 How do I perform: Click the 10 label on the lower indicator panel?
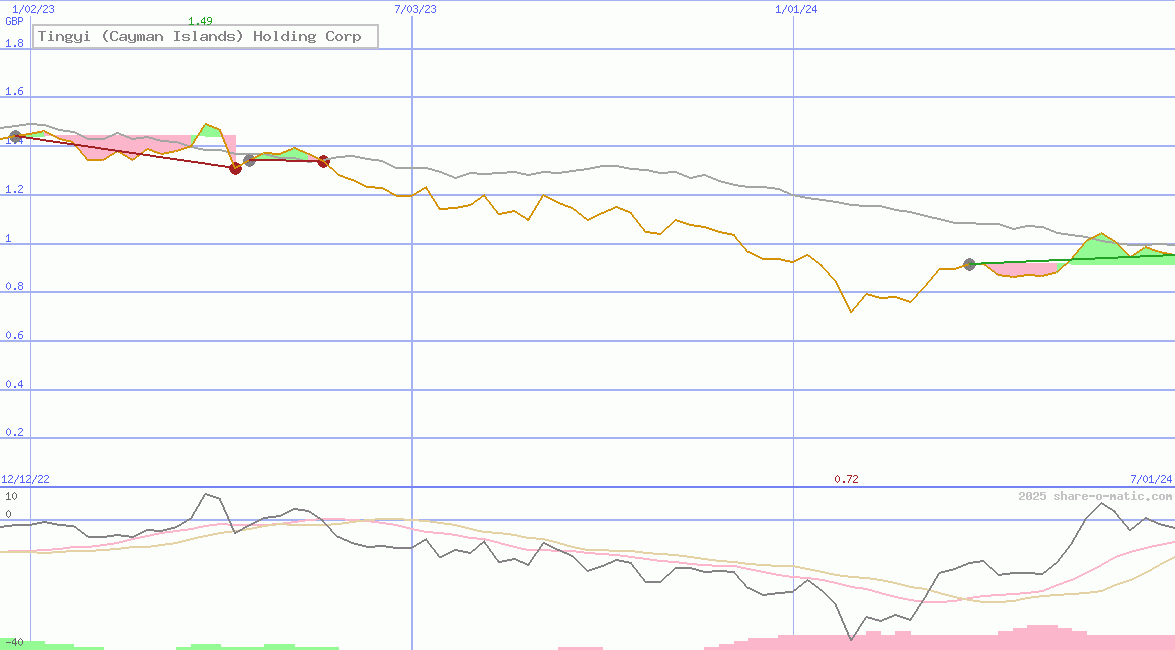pos(10,494)
